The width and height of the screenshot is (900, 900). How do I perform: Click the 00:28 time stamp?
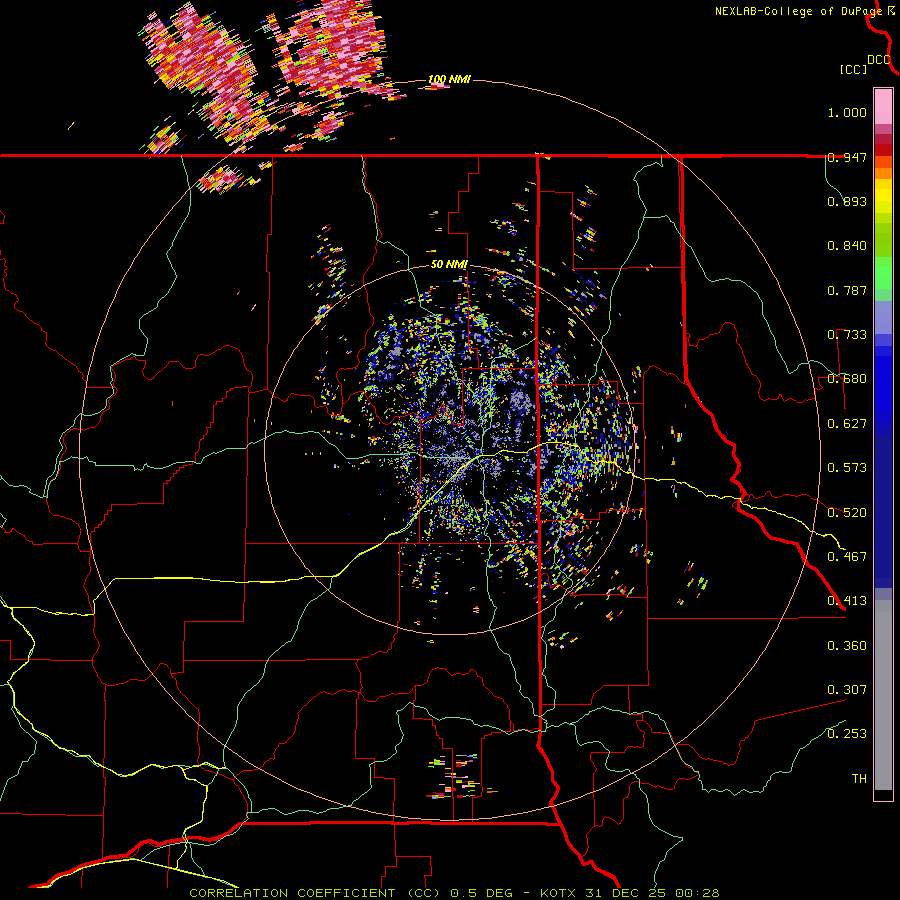pos(697,893)
